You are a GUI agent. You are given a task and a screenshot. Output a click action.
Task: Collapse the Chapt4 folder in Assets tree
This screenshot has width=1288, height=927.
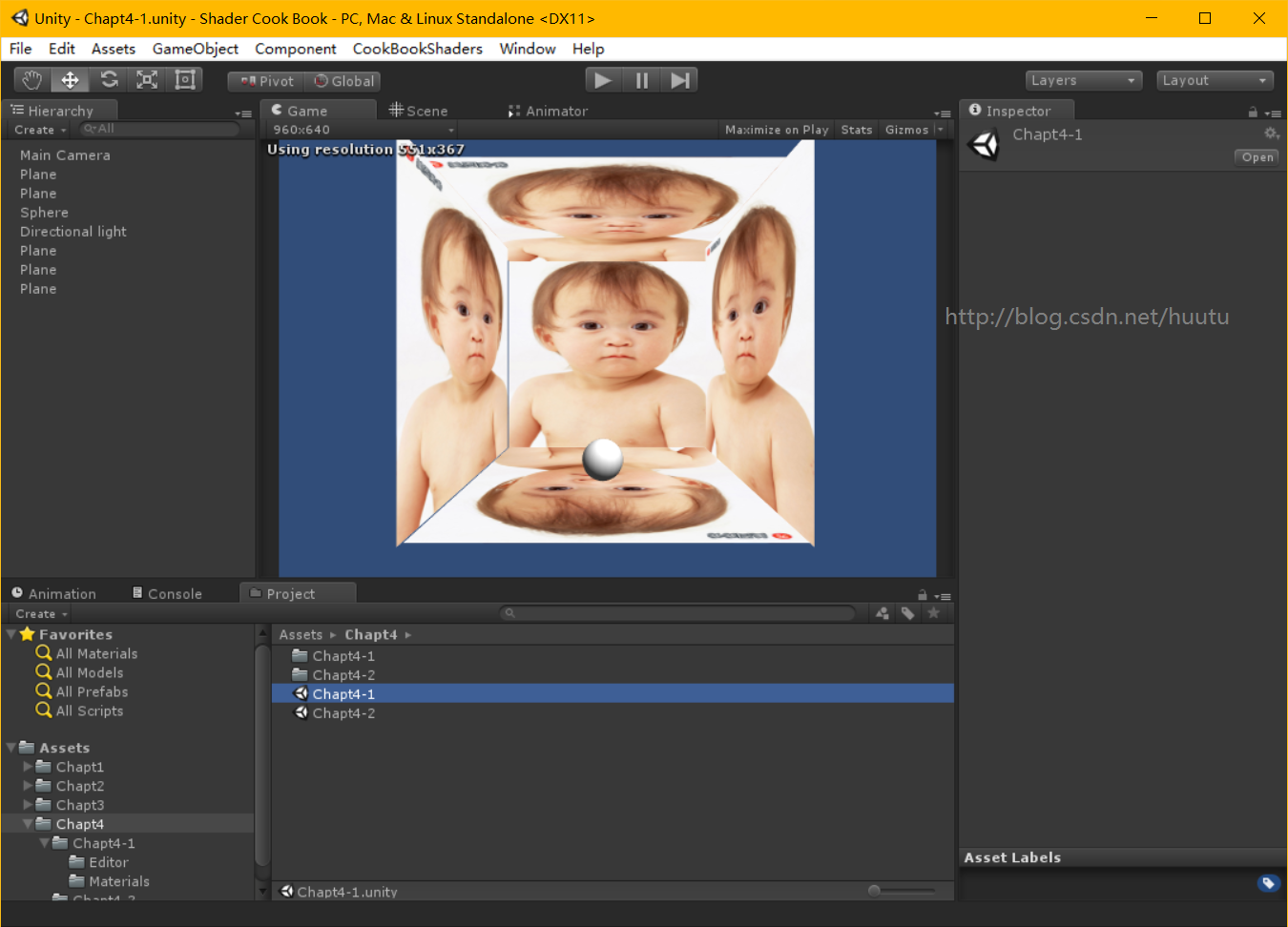[x=28, y=824]
